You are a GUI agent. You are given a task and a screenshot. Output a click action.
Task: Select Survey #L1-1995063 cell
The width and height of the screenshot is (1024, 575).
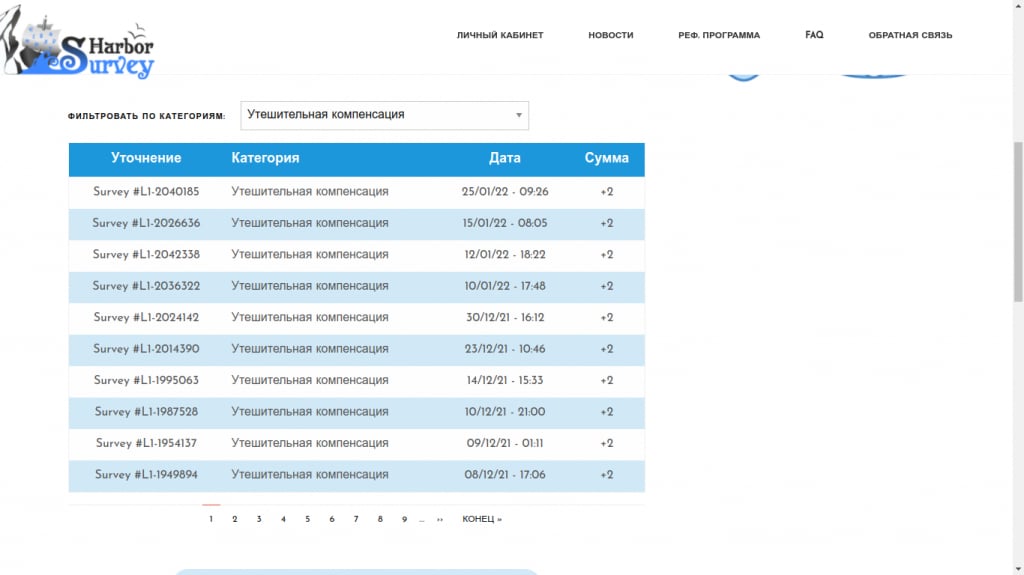[146, 380]
